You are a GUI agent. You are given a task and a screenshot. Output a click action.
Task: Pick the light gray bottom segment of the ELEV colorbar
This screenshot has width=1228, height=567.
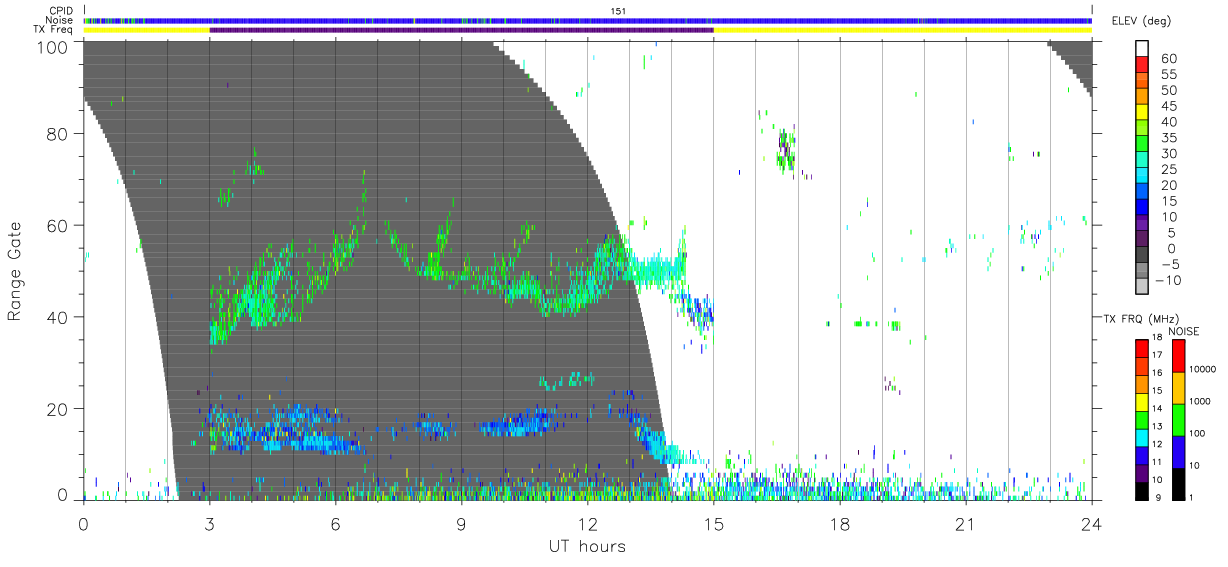point(1143,287)
